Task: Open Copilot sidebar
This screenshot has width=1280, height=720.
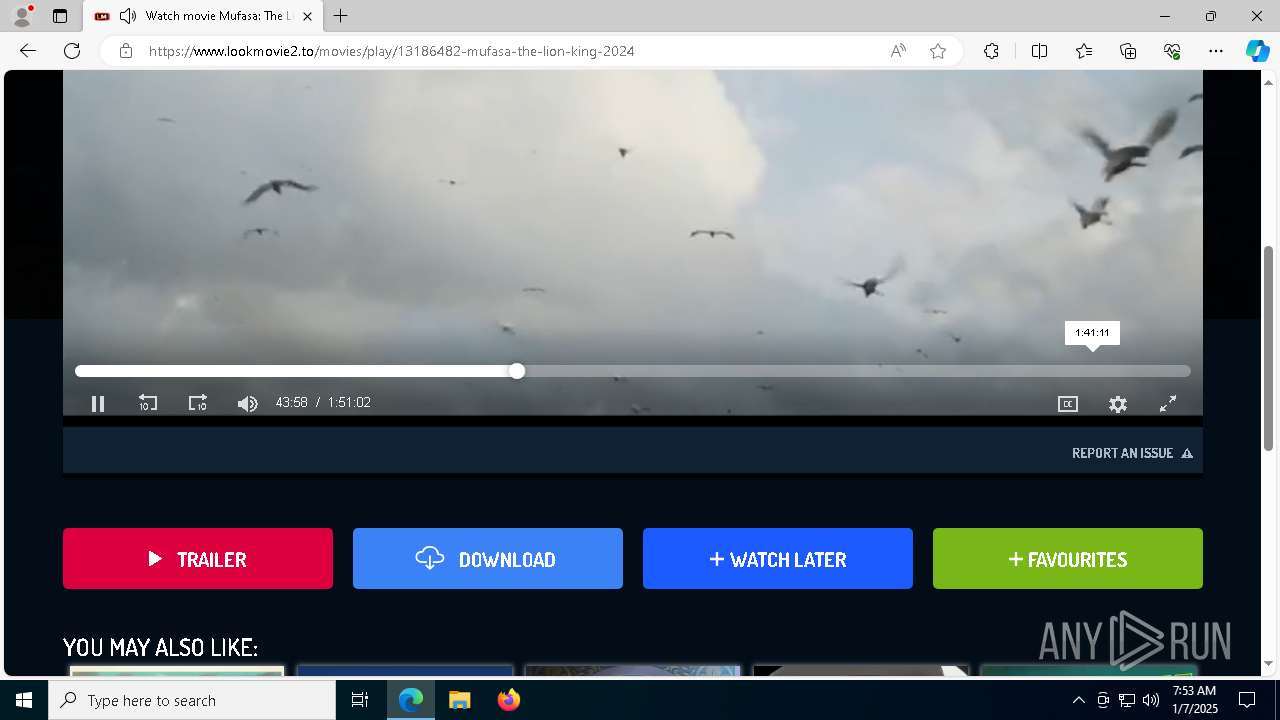Action: click(x=1257, y=51)
